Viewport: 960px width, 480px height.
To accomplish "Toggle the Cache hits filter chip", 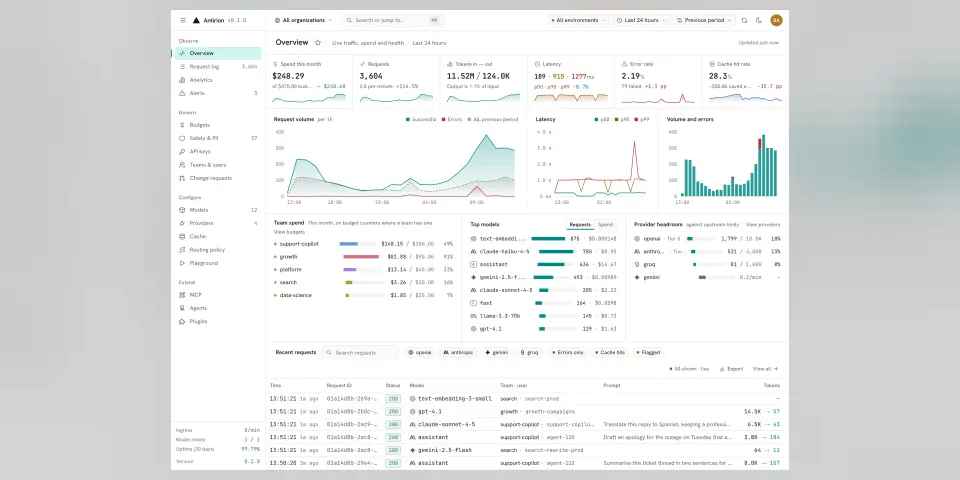I will click(610, 353).
